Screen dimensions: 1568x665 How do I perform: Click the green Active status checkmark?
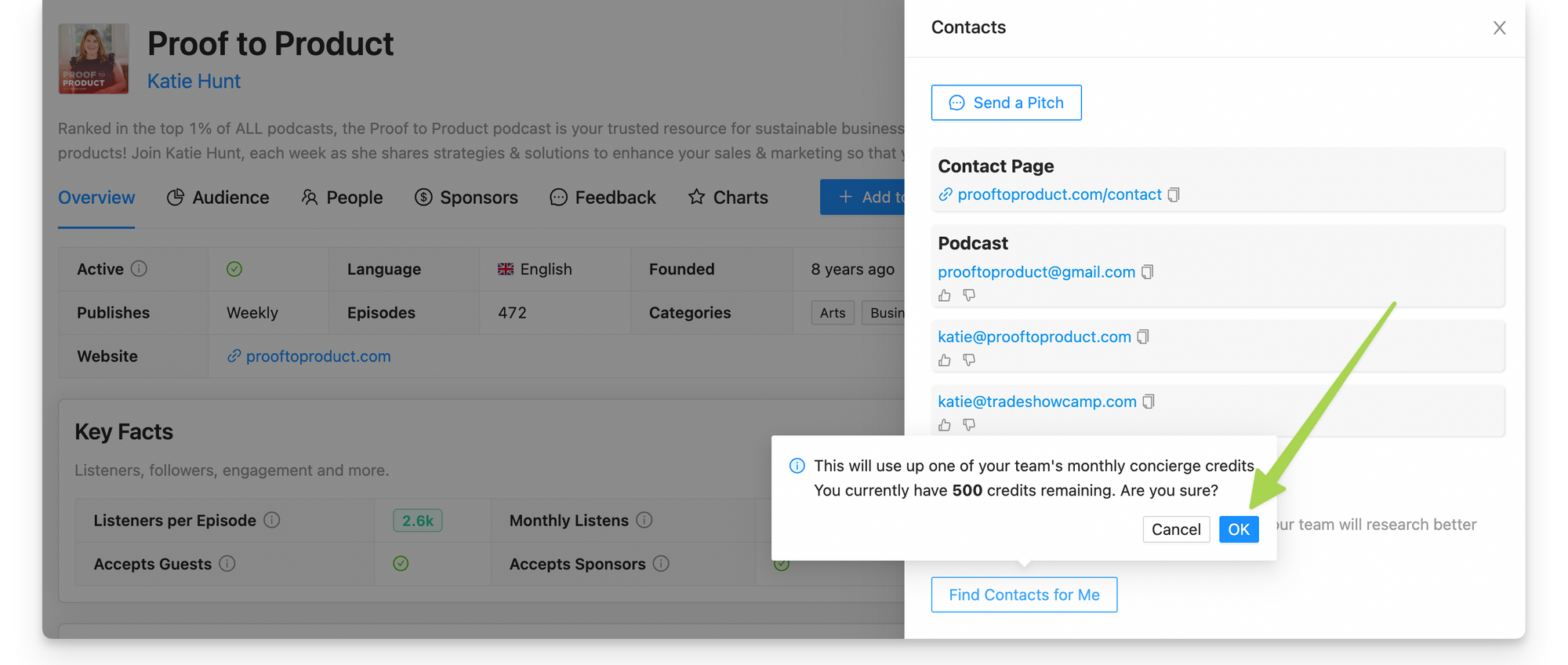pyautogui.click(x=234, y=269)
